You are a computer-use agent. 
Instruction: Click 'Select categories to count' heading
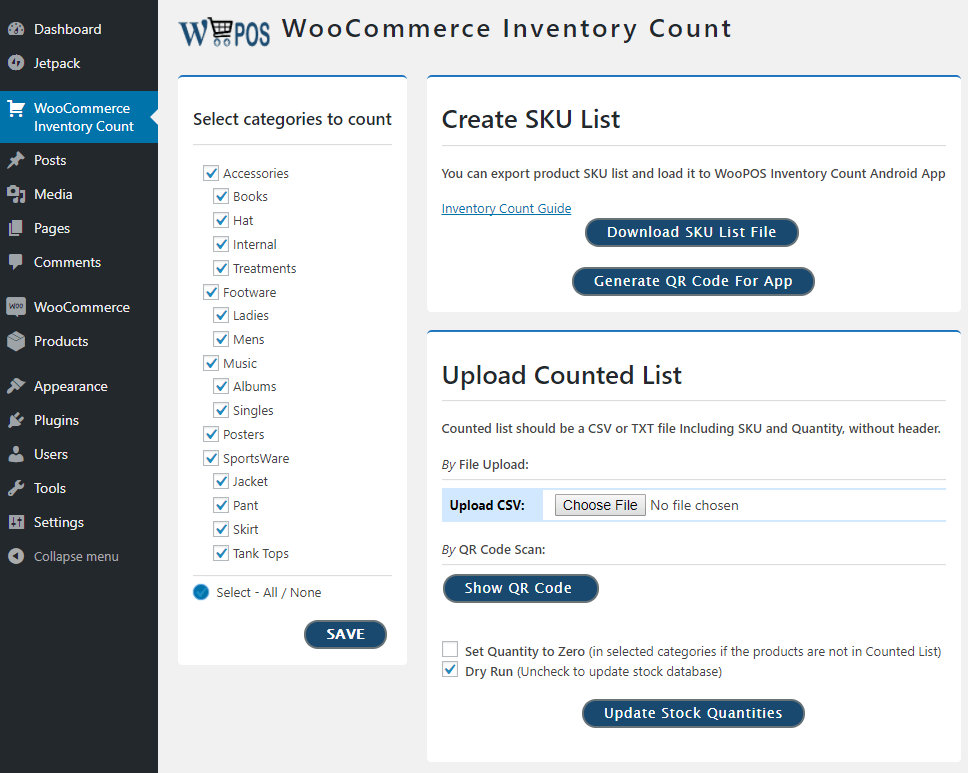(x=292, y=119)
